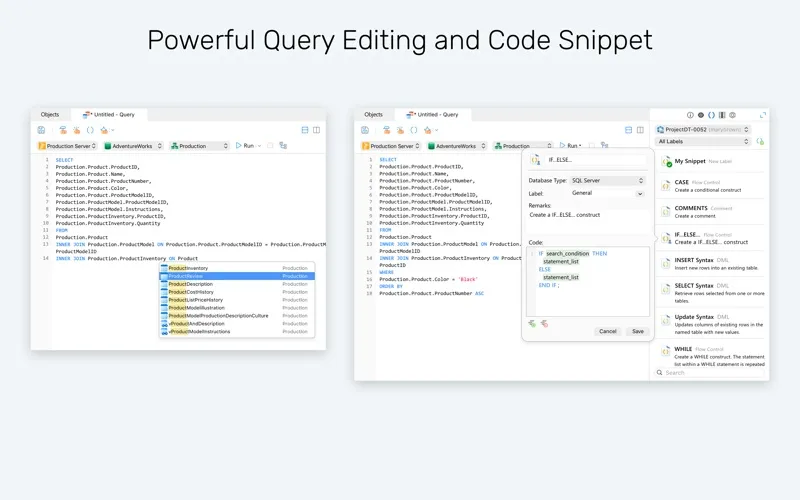The image size is (800, 500).
Task: Click Save in the snippet editor popup
Action: (x=638, y=332)
